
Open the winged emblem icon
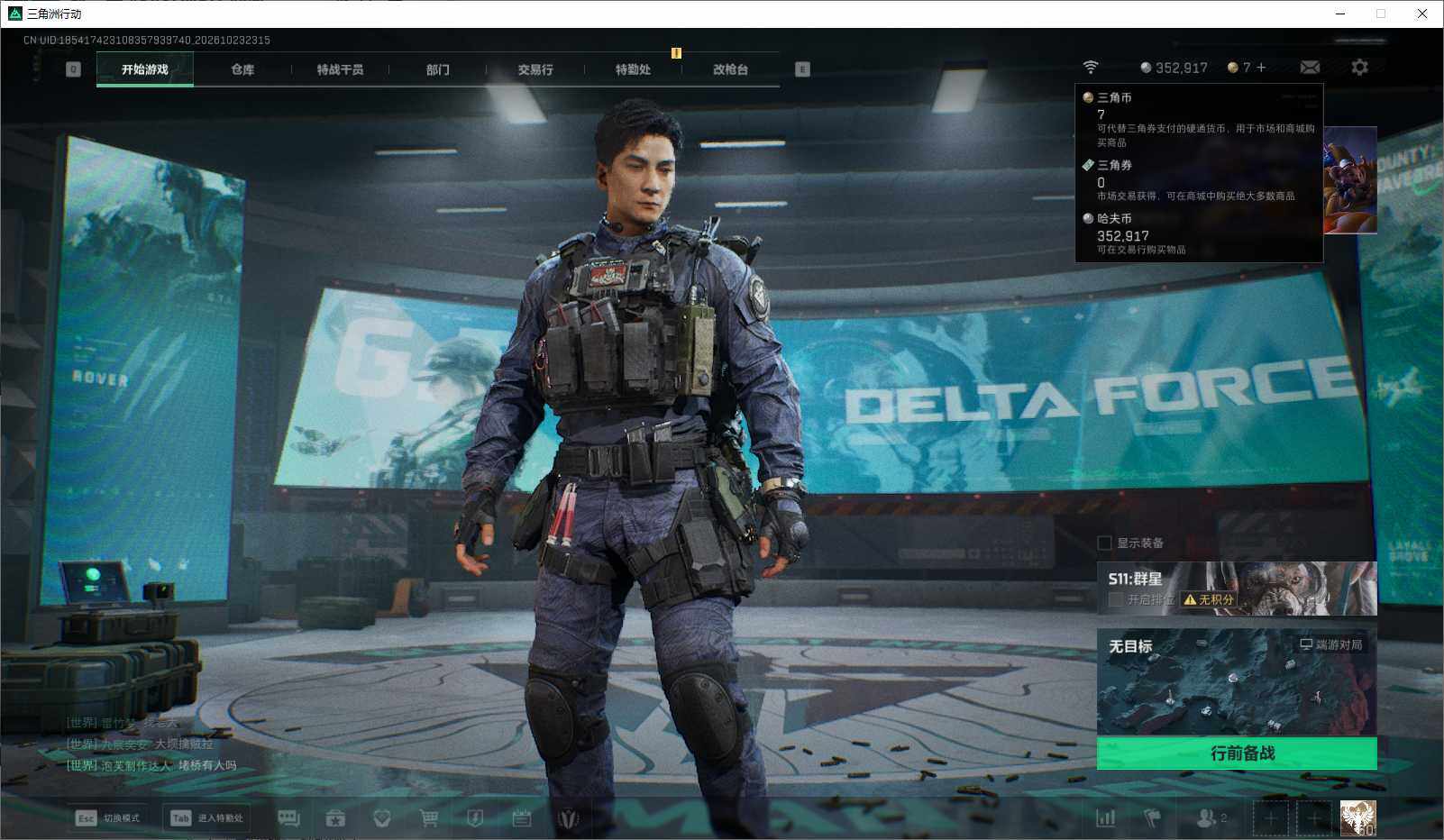[x=568, y=818]
